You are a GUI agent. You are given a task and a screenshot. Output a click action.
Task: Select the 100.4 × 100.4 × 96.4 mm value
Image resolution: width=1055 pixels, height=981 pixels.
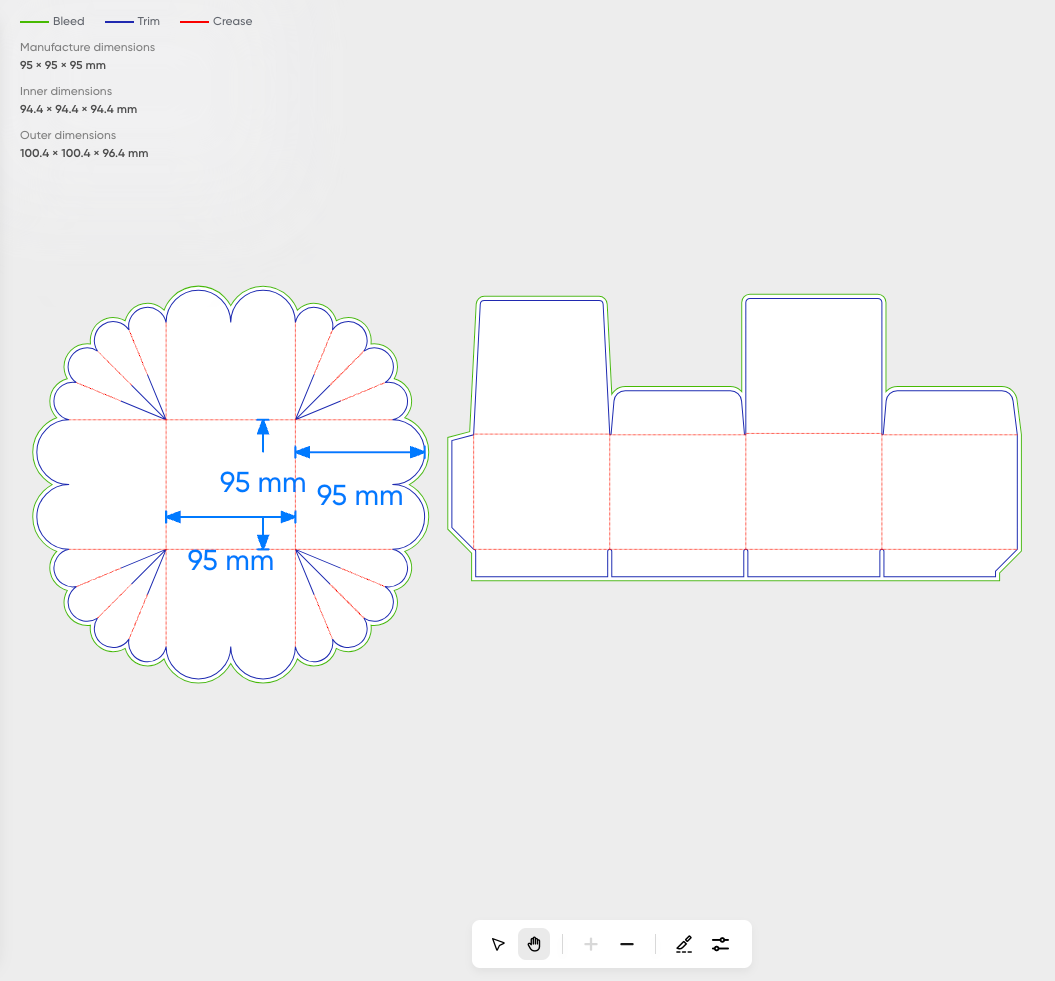pyautogui.click(x=84, y=153)
